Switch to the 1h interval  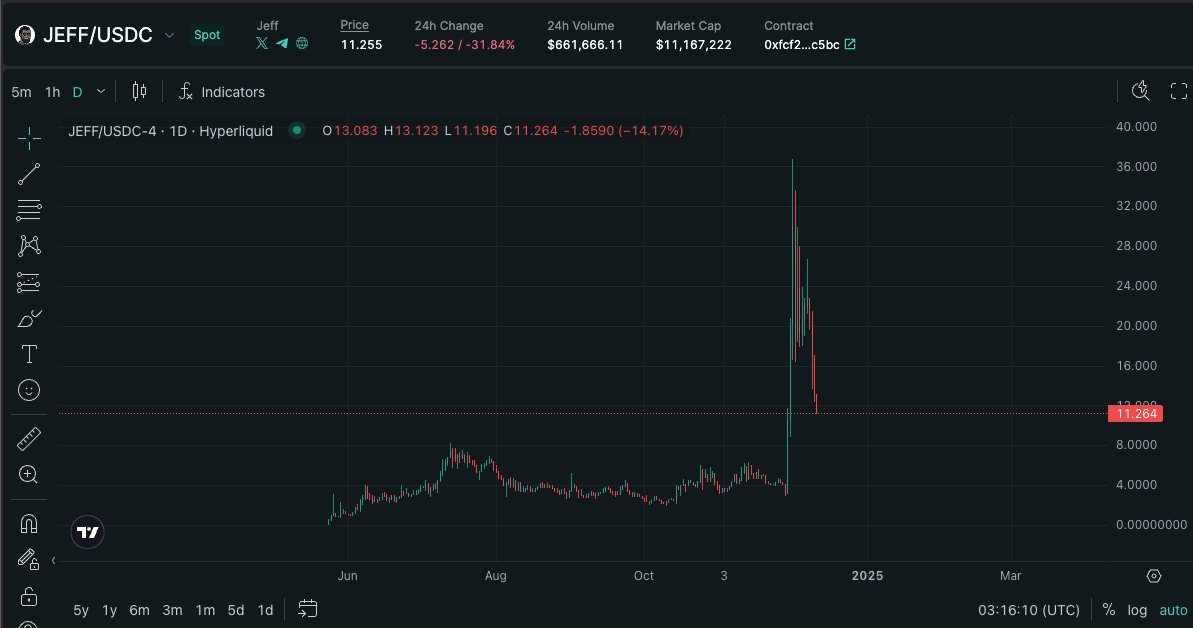[52, 92]
